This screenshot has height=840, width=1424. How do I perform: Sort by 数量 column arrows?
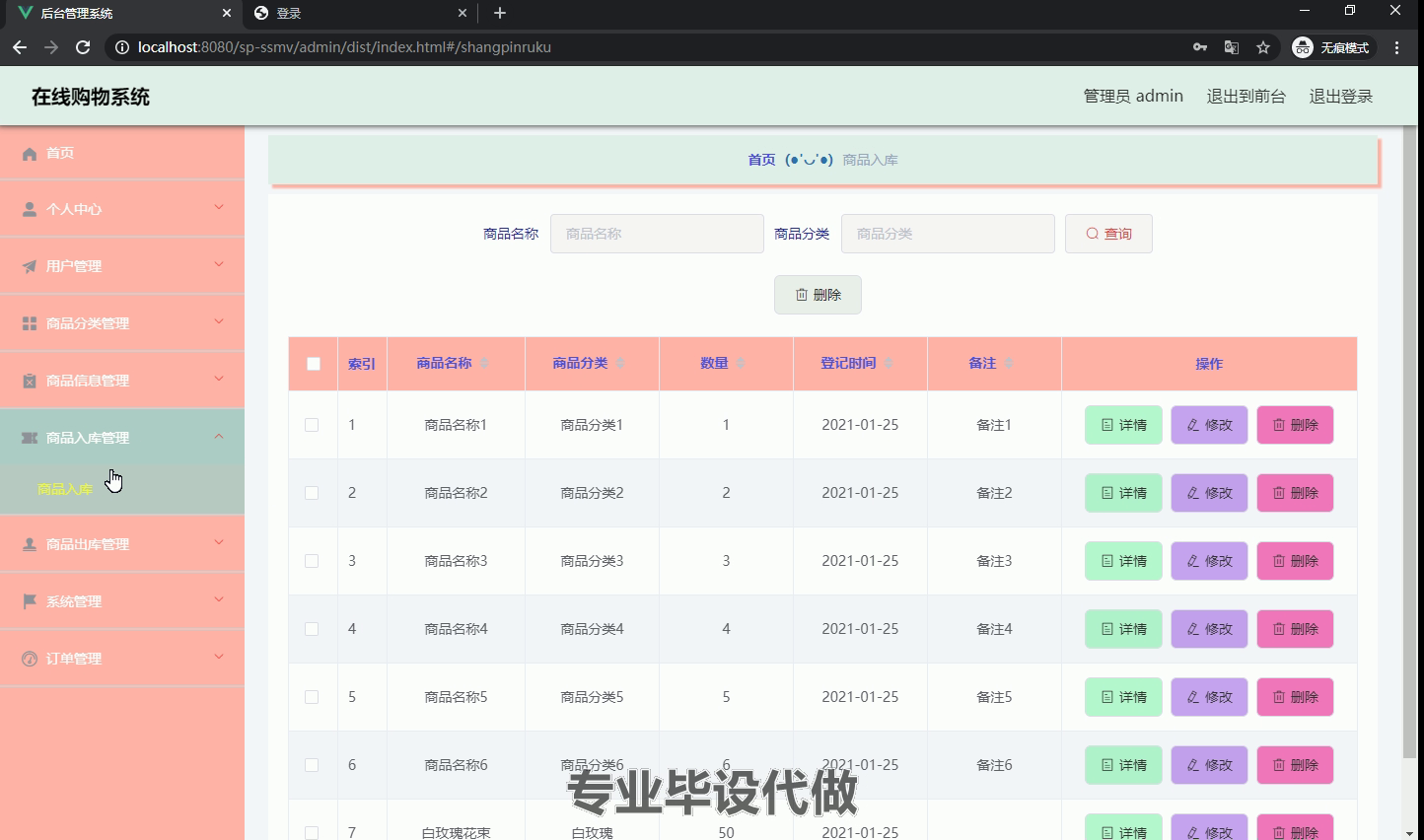click(741, 364)
